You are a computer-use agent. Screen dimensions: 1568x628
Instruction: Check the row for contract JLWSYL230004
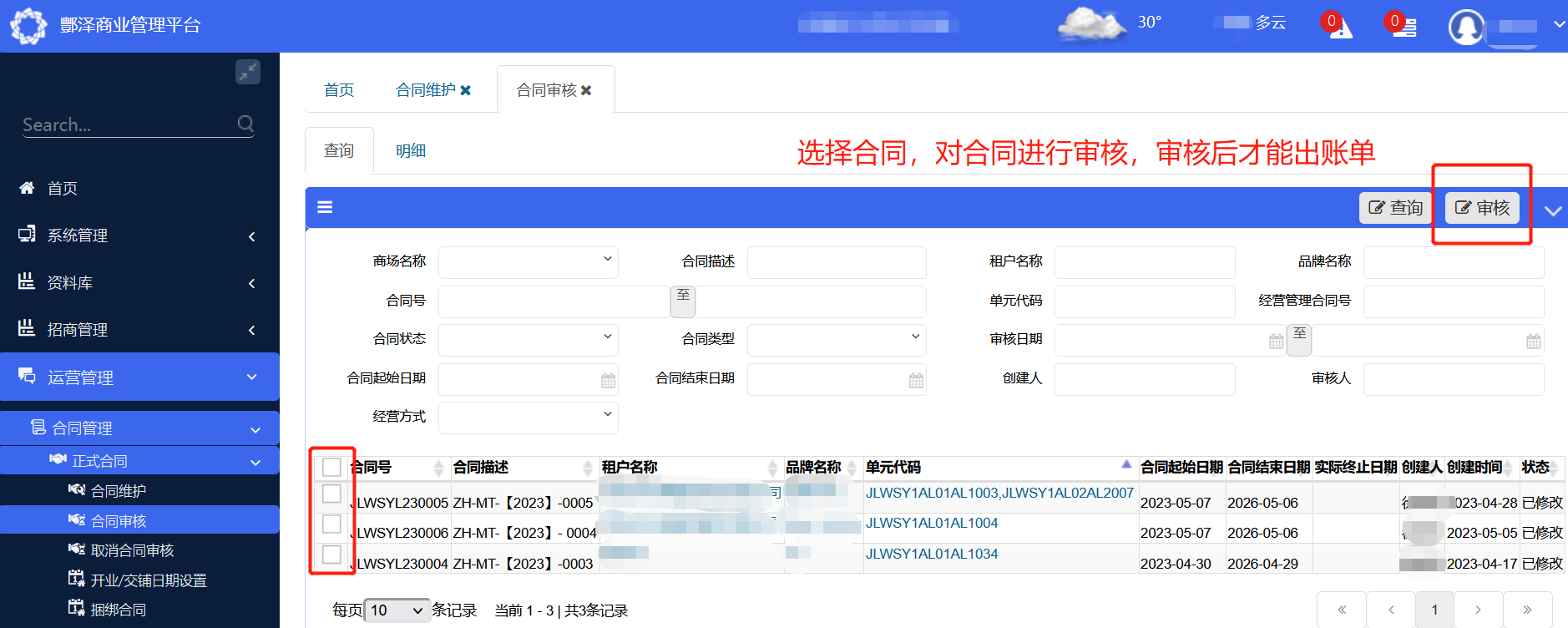click(x=331, y=555)
